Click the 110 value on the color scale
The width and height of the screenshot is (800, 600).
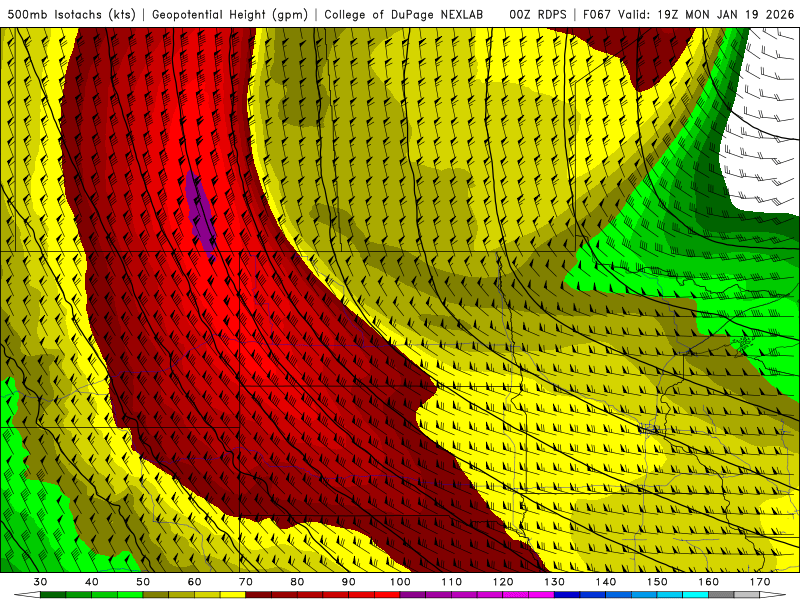(452, 582)
